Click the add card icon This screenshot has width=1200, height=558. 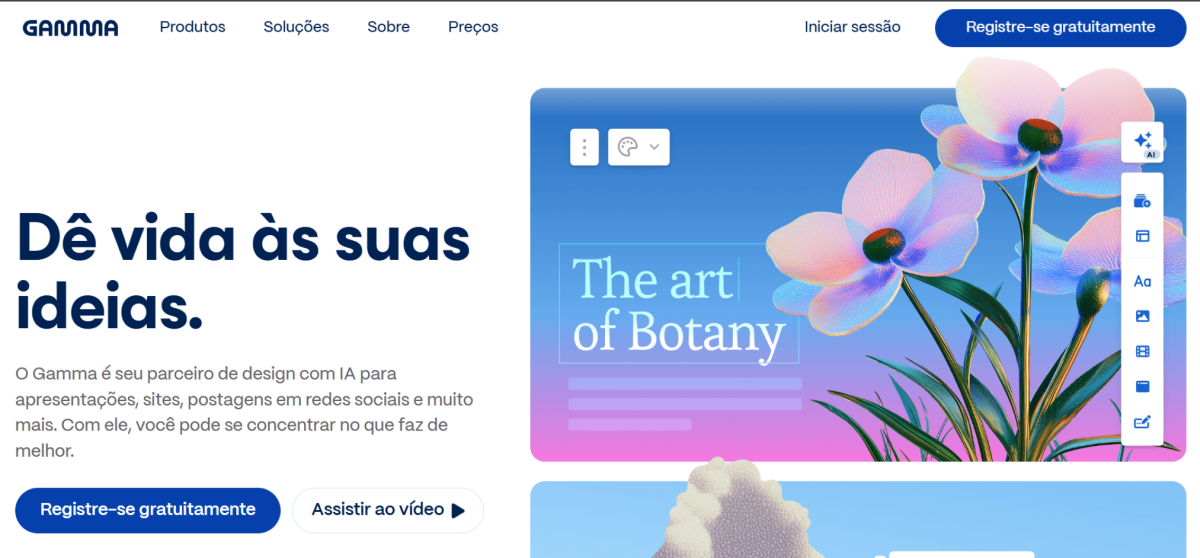(x=1142, y=201)
